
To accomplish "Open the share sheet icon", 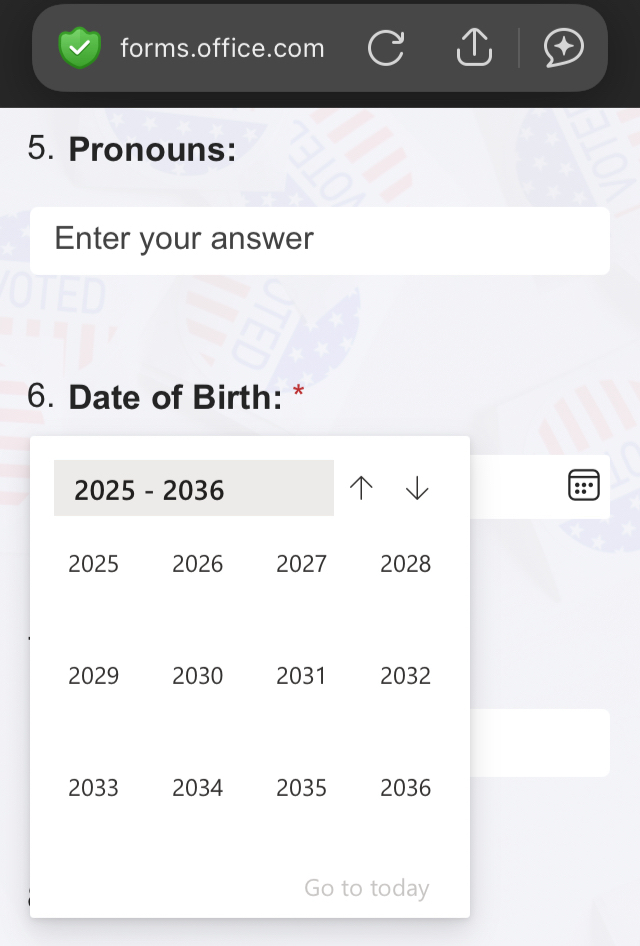I will (x=474, y=48).
